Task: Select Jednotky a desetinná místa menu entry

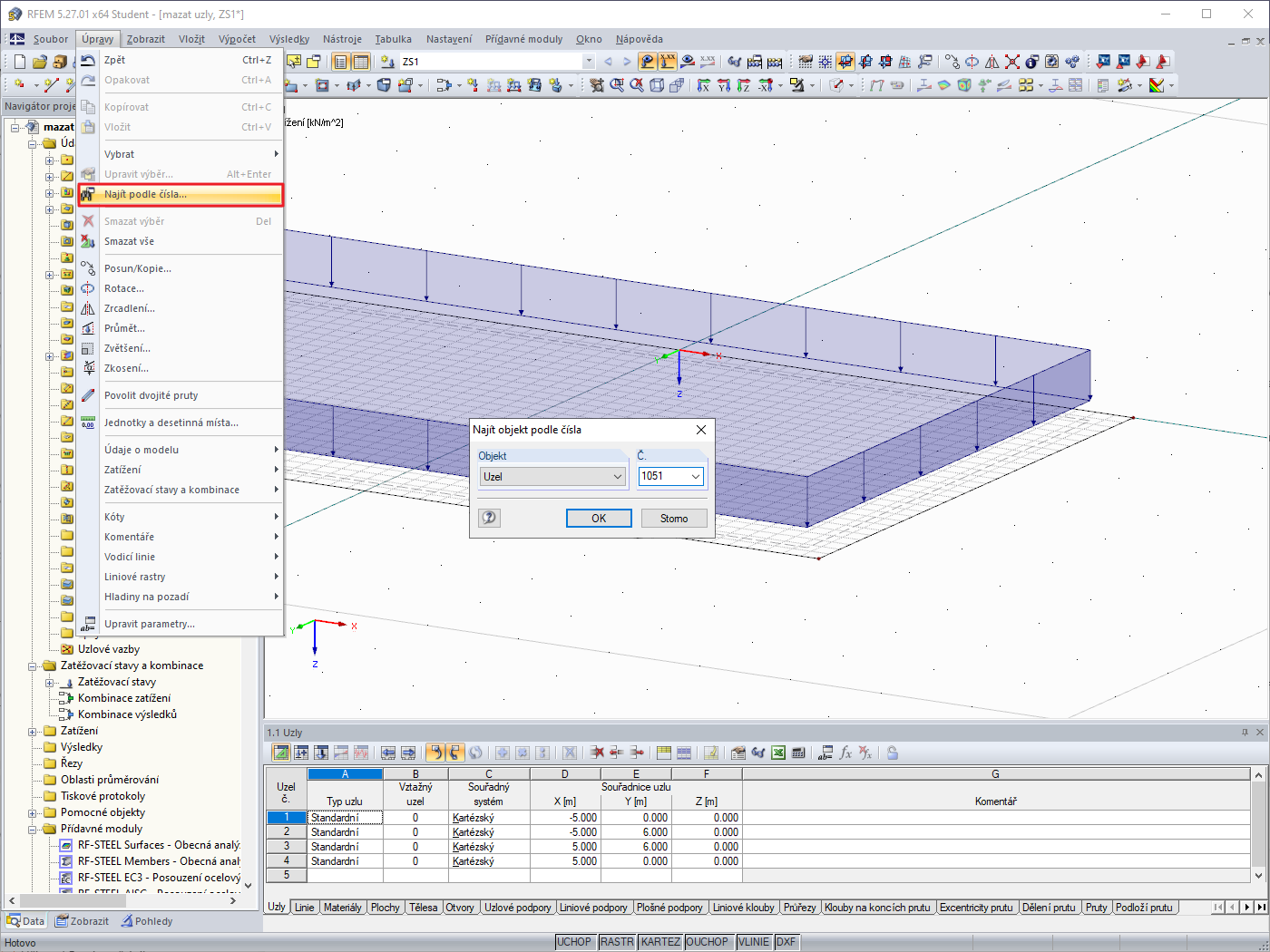Action: pos(171,423)
